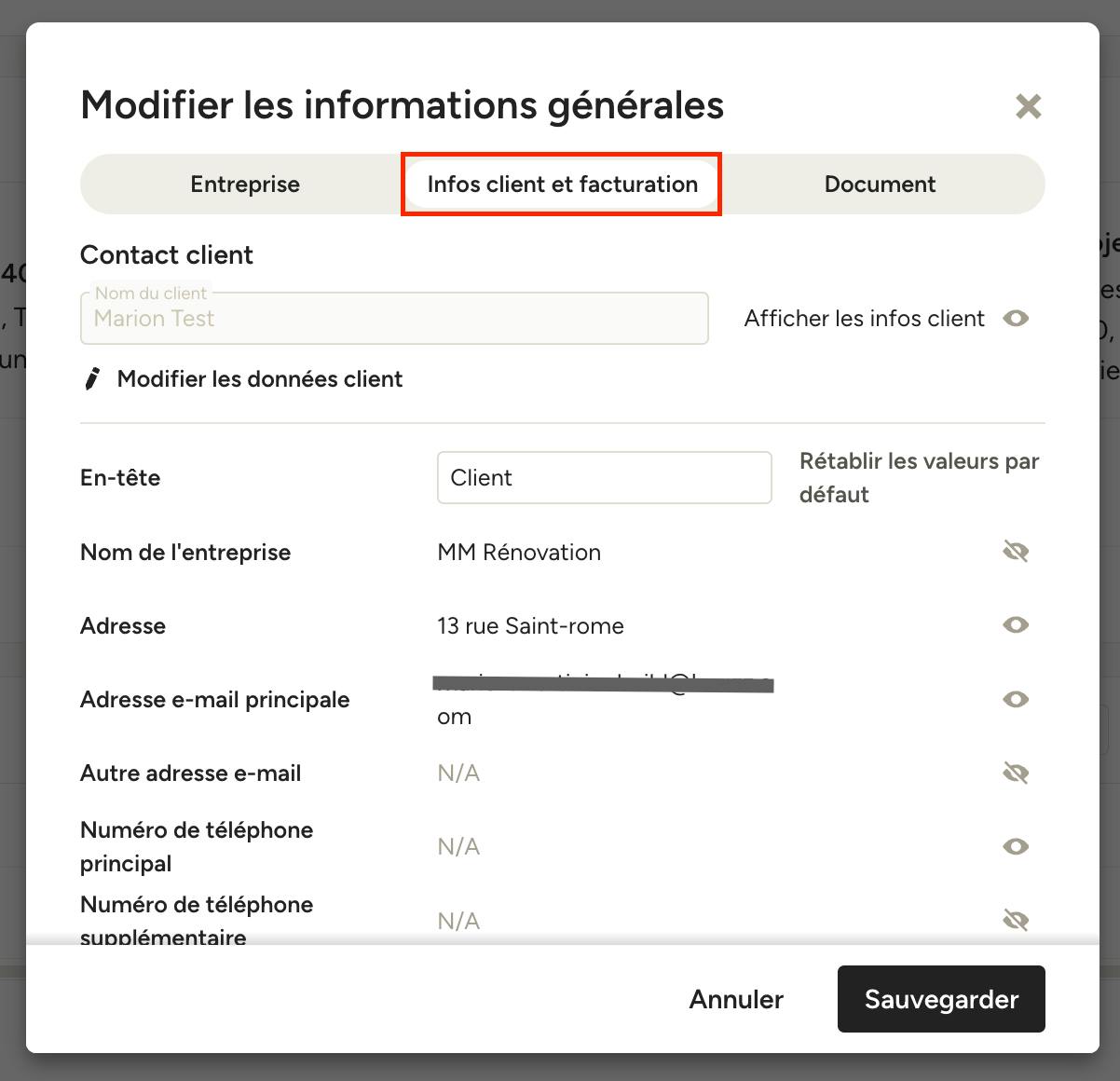The width and height of the screenshot is (1120, 1081).
Task: Hide Numéro de téléphone principal with eye icon
Action: click(x=1016, y=846)
